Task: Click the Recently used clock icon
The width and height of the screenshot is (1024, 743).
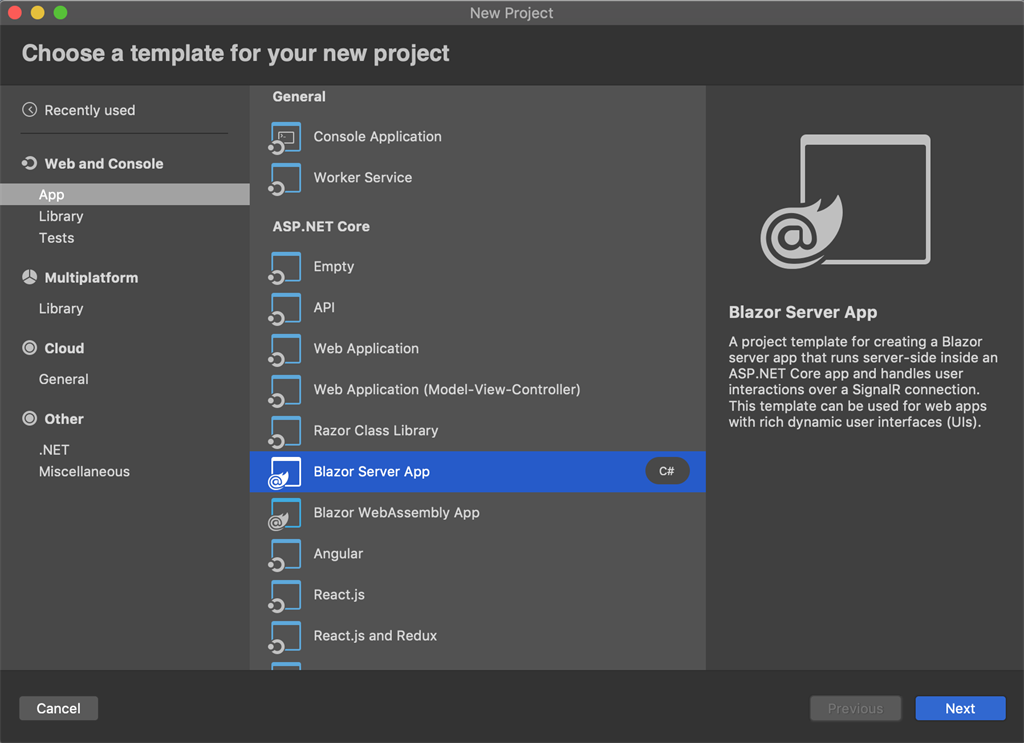Action: (x=30, y=110)
